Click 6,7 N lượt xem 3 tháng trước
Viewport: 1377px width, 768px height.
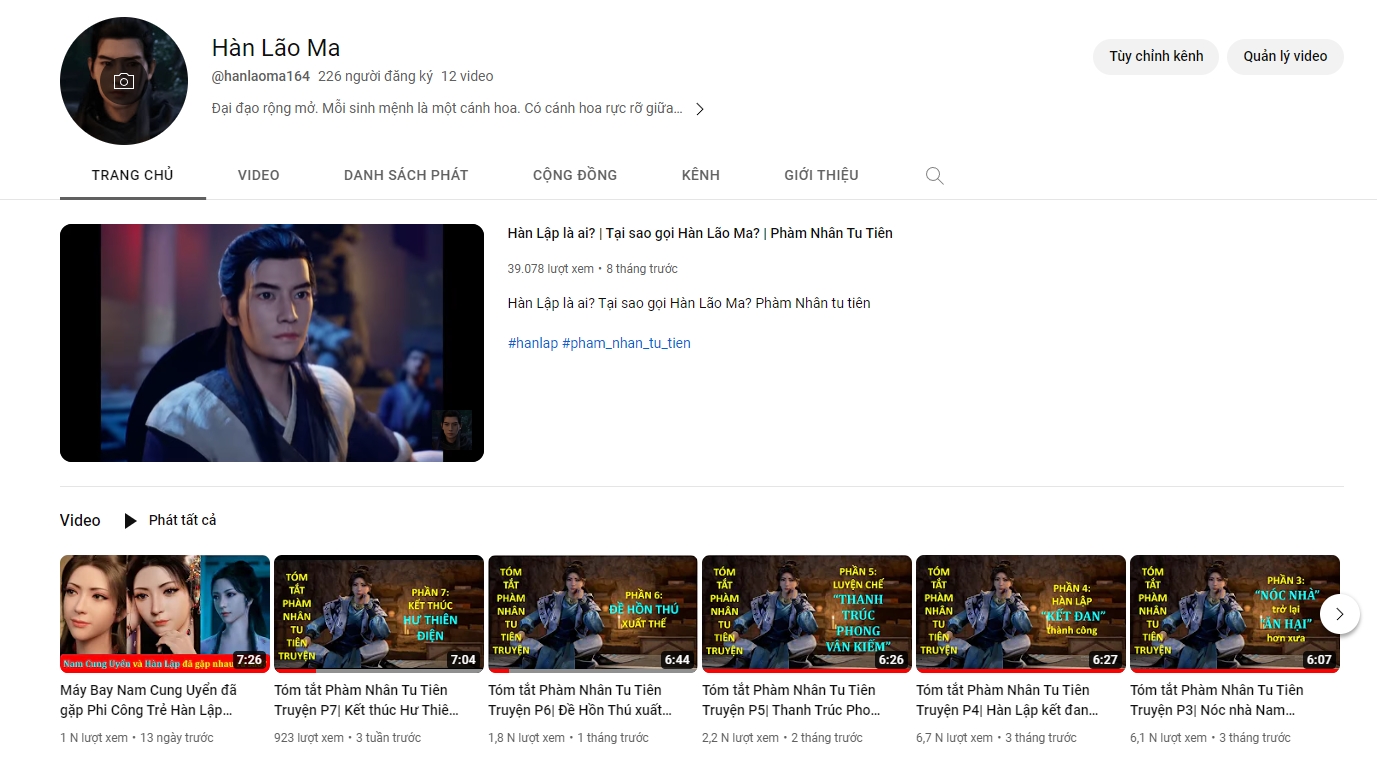coord(996,738)
